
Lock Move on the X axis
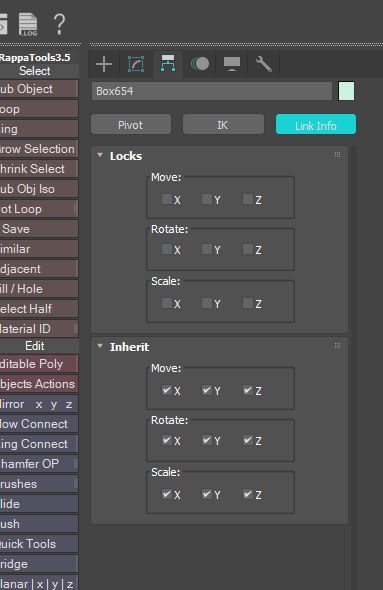167,199
